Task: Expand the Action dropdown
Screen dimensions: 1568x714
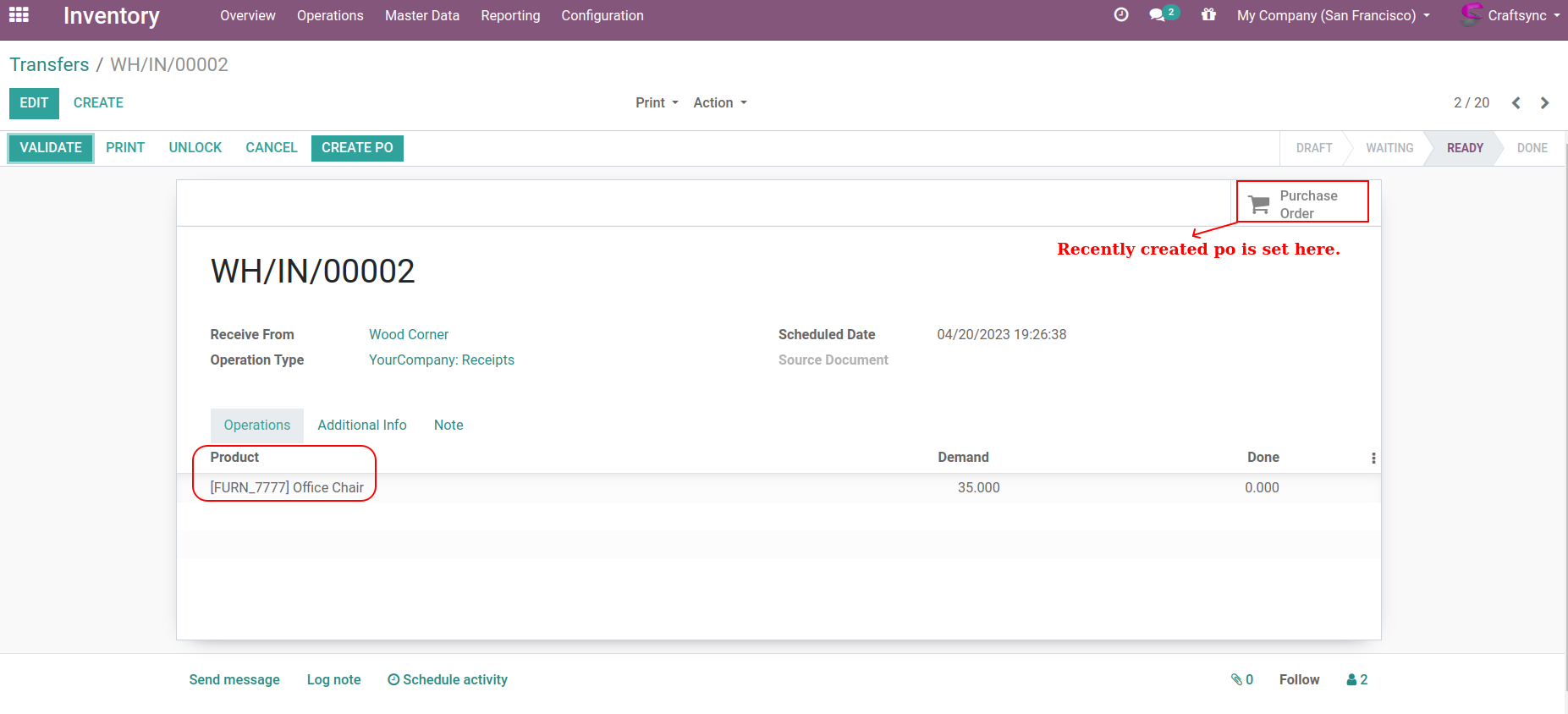Action: coord(719,103)
